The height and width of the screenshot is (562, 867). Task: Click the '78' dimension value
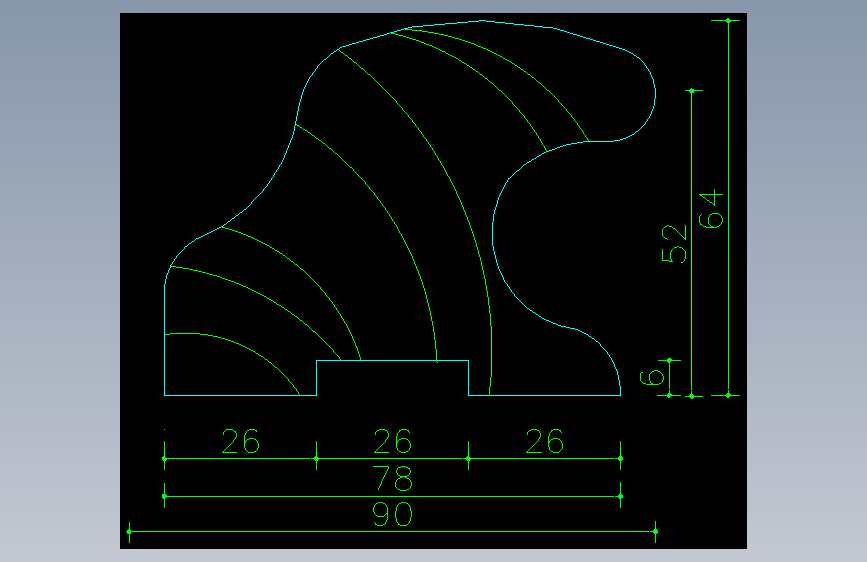393,478
